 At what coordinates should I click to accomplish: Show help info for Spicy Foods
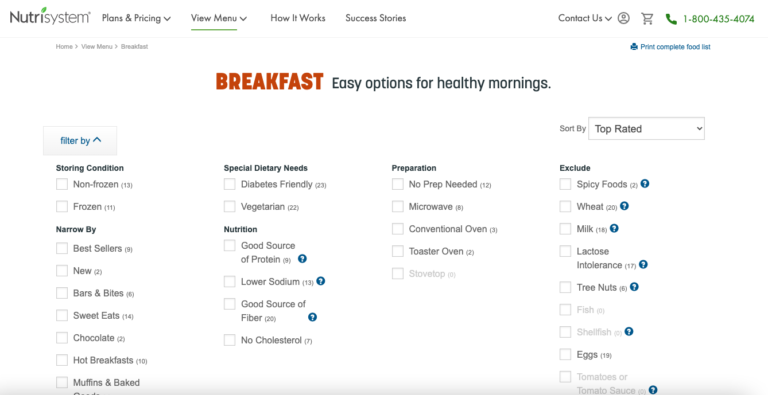[645, 184]
